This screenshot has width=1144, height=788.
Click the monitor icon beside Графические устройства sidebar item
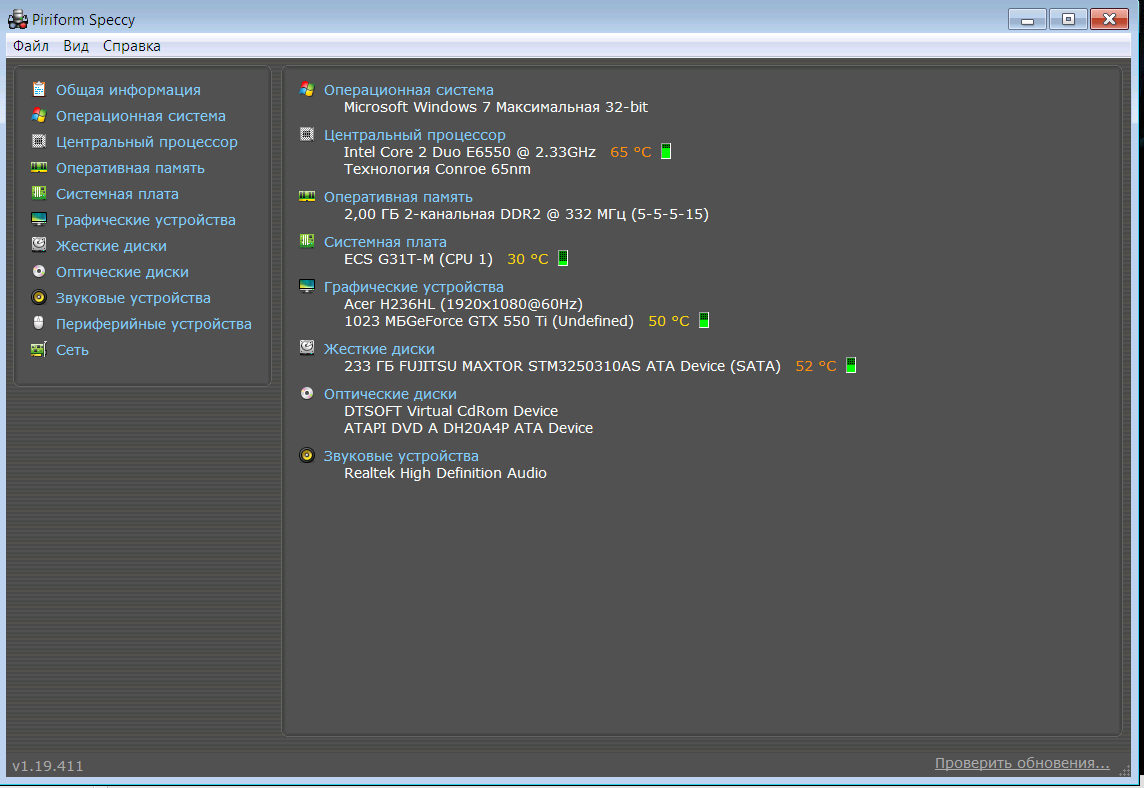click(x=39, y=220)
